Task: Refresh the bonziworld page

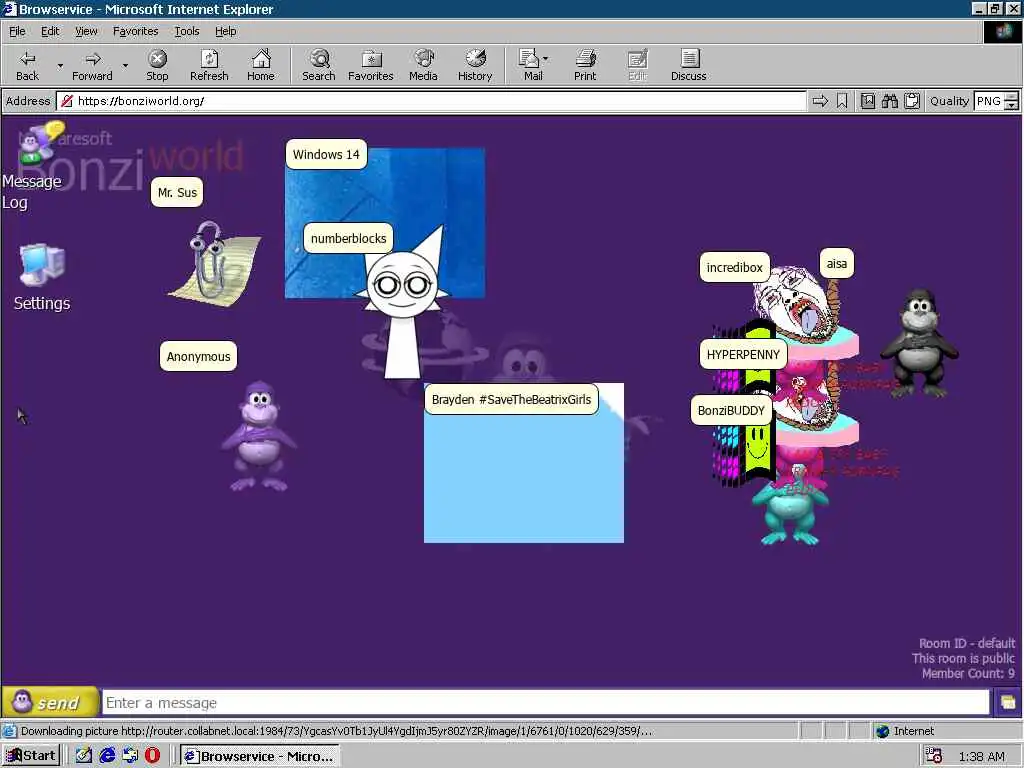Action: (x=209, y=65)
